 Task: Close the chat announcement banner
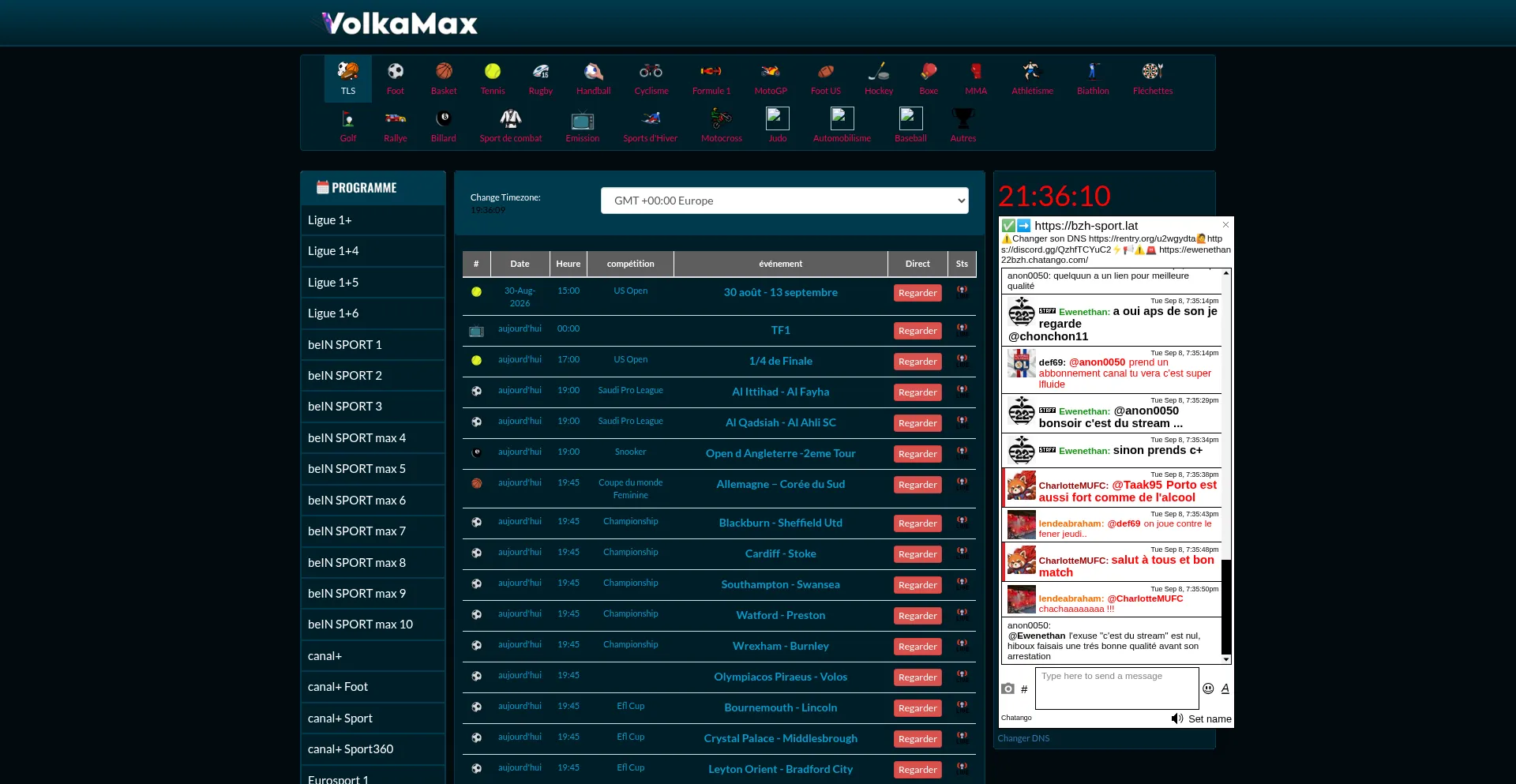click(1225, 225)
